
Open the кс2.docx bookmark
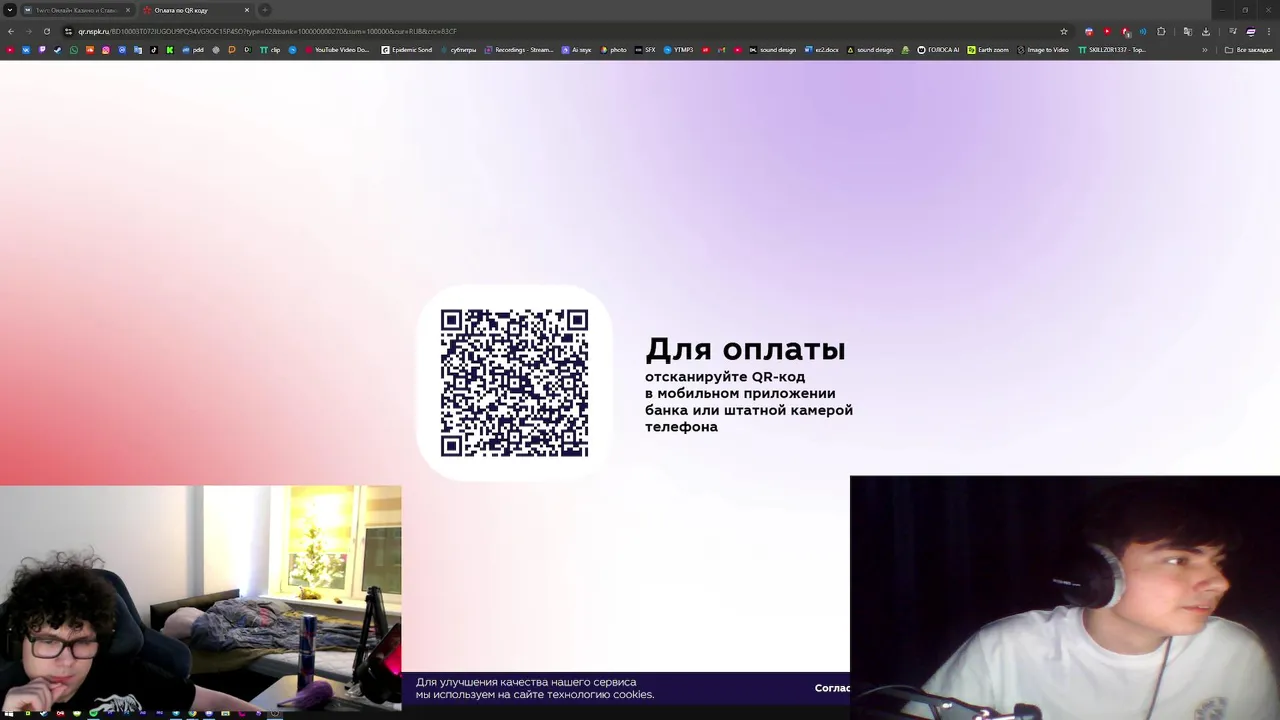click(822, 49)
